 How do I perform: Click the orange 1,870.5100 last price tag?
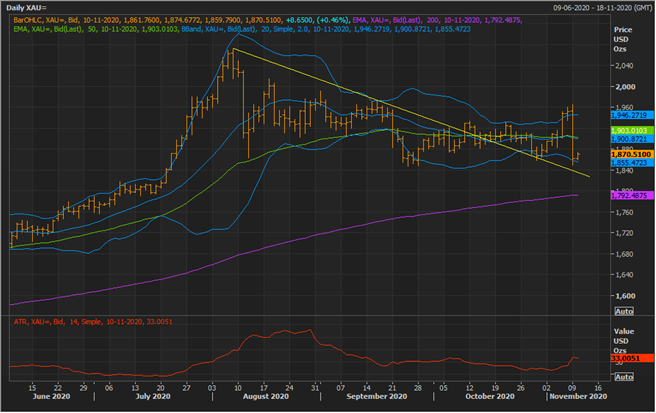coord(632,154)
